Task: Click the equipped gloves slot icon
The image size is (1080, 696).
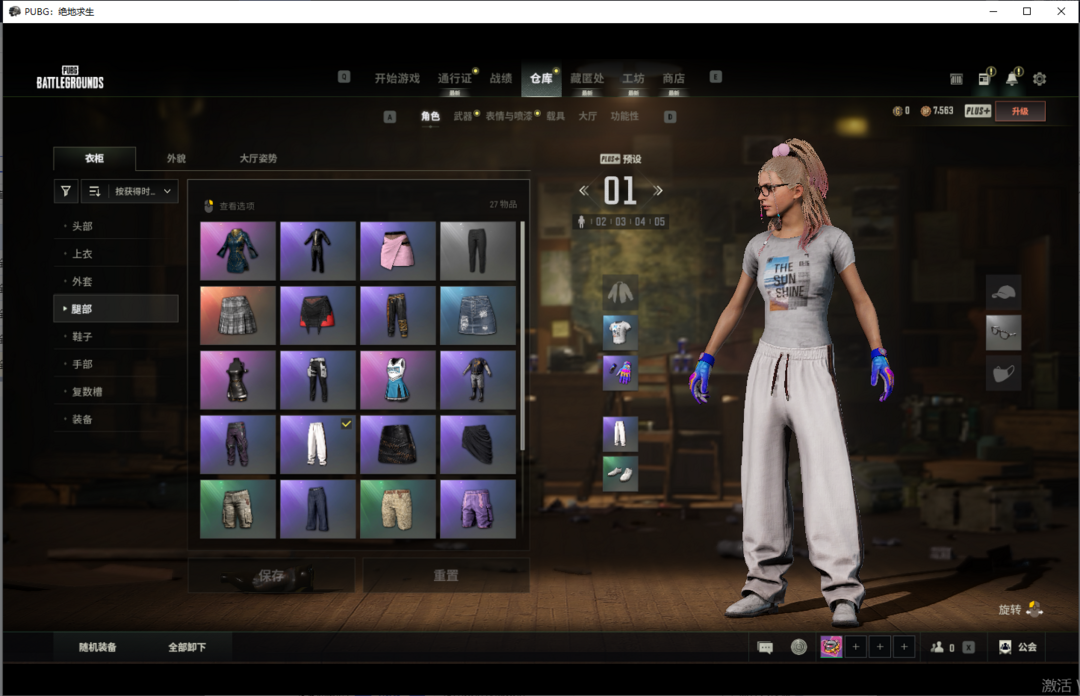Action: click(x=620, y=373)
